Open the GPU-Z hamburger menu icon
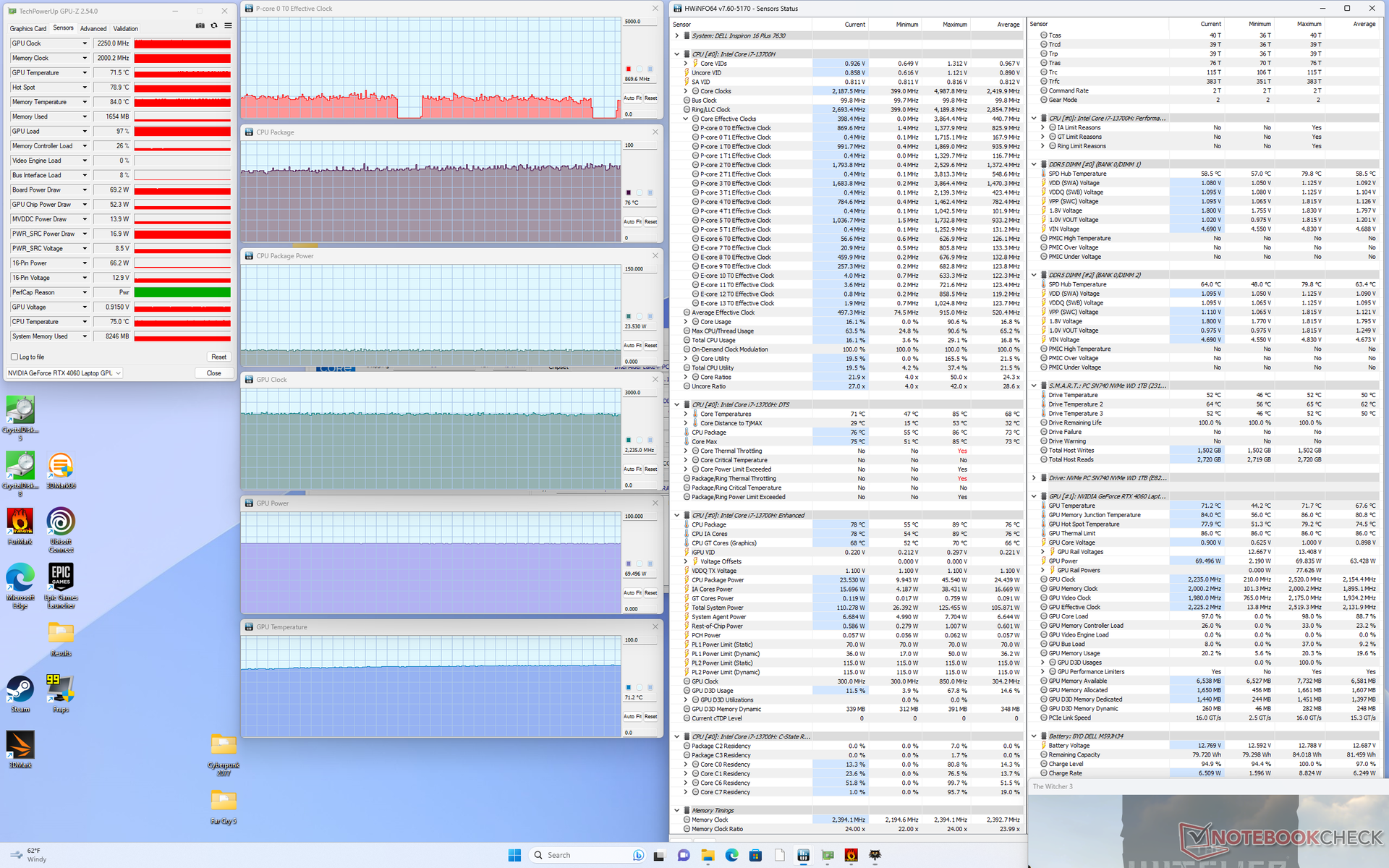 pyautogui.click(x=228, y=26)
